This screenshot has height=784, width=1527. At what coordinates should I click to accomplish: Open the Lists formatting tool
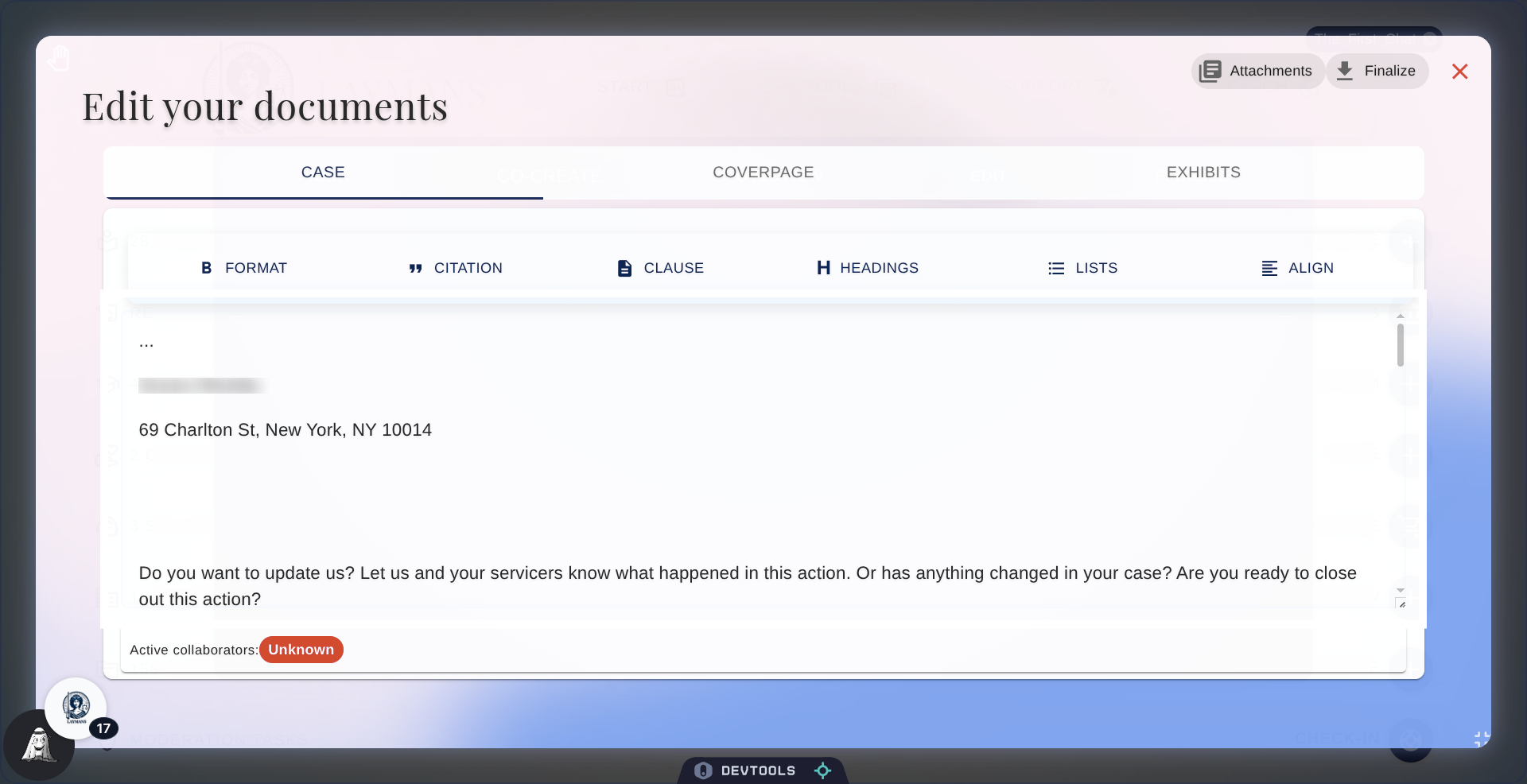click(1083, 268)
